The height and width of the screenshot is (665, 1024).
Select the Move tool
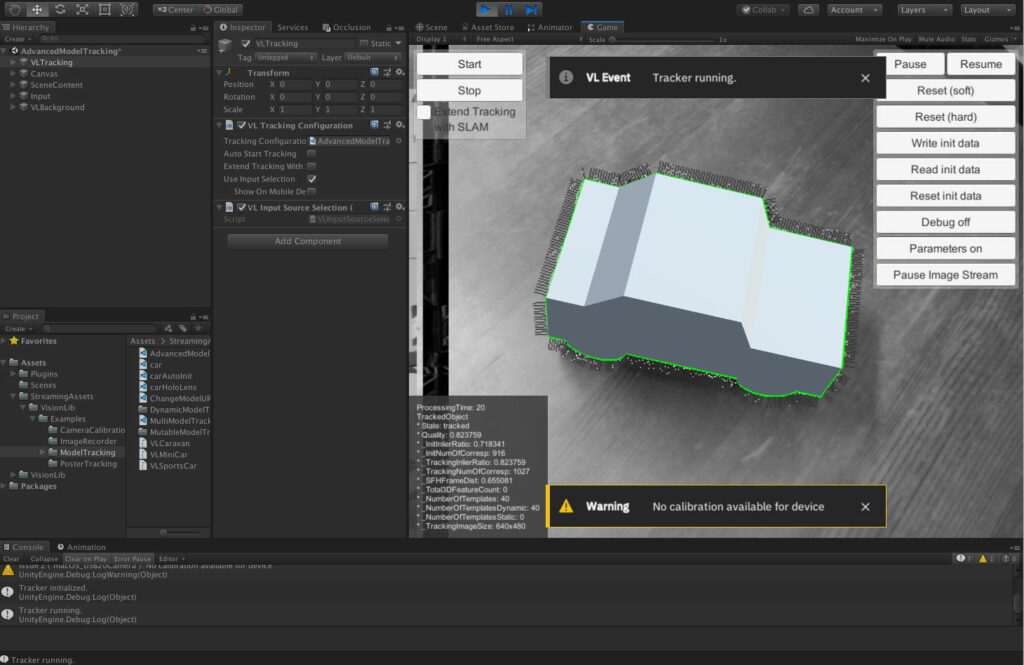pos(37,9)
